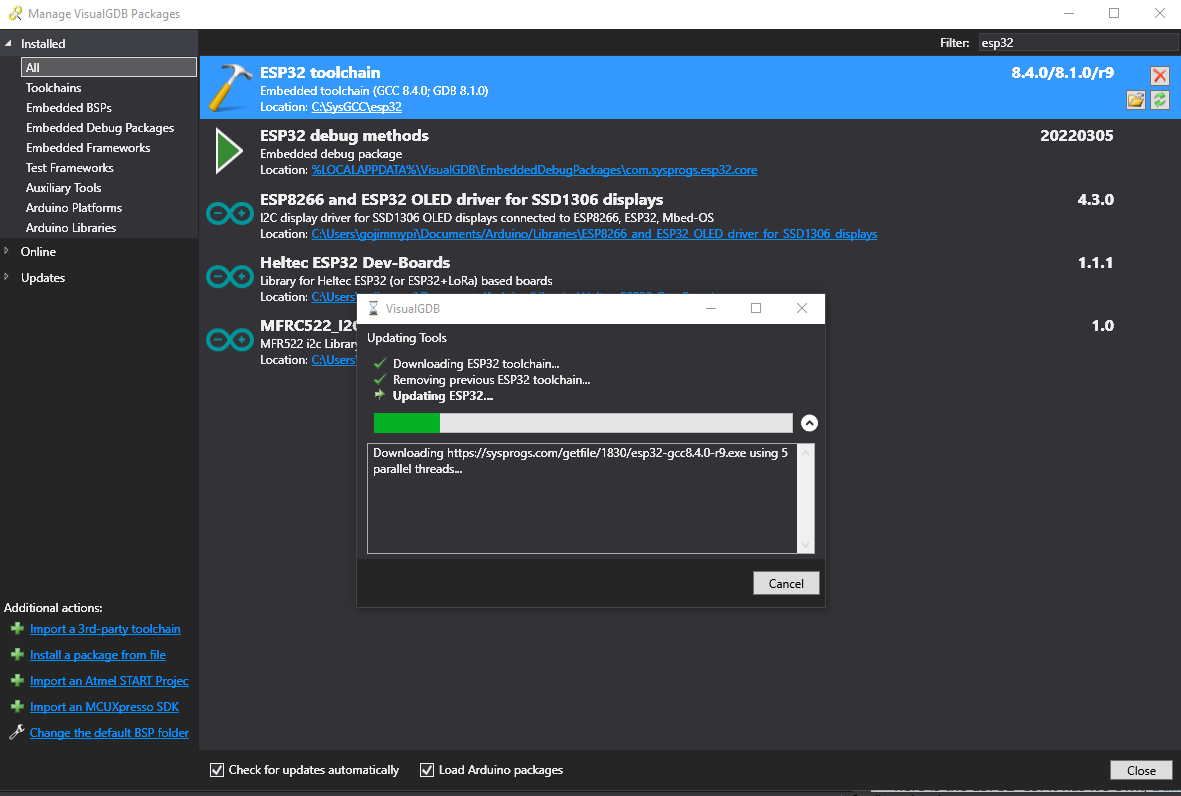The width and height of the screenshot is (1181, 796).
Task: Switch to the Toolchains category
Action: pyautogui.click(x=53, y=87)
